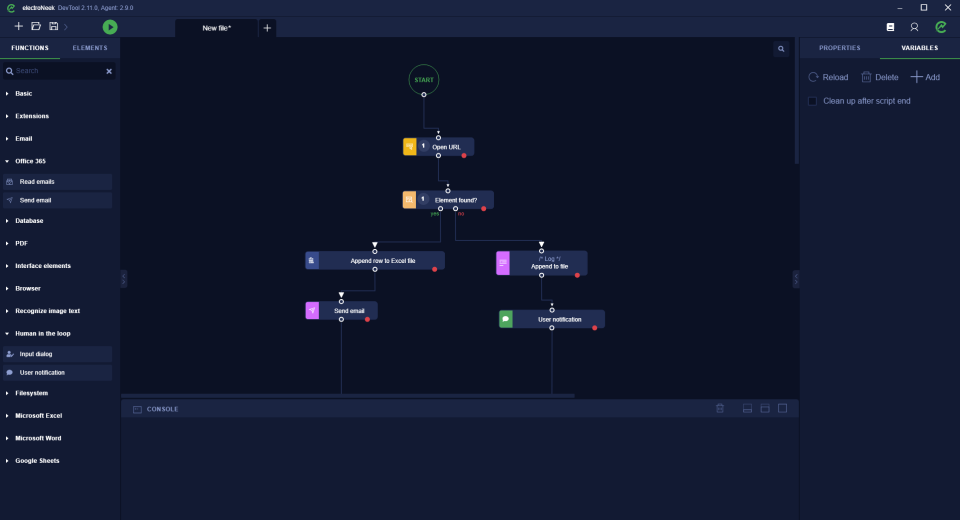Toggle breakpoint red dot on Element found block
960x520 pixels.
point(484,209)
